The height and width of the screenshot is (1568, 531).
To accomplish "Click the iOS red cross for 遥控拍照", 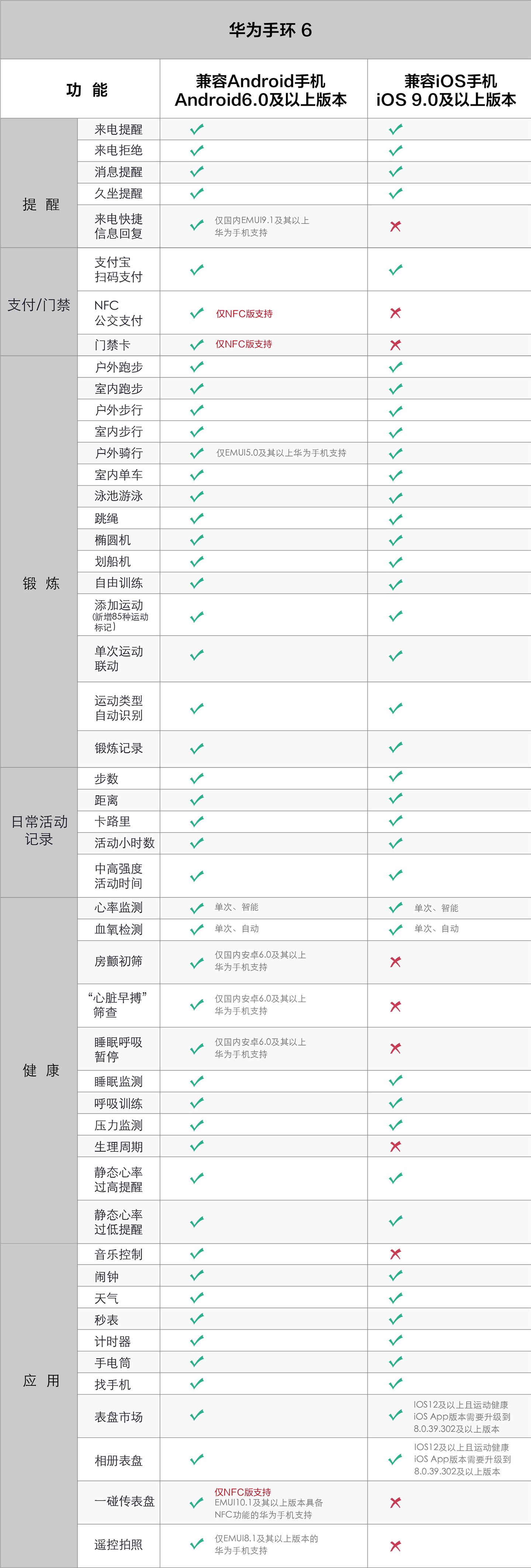I will pyautogui.click(x=395, y=1546).
